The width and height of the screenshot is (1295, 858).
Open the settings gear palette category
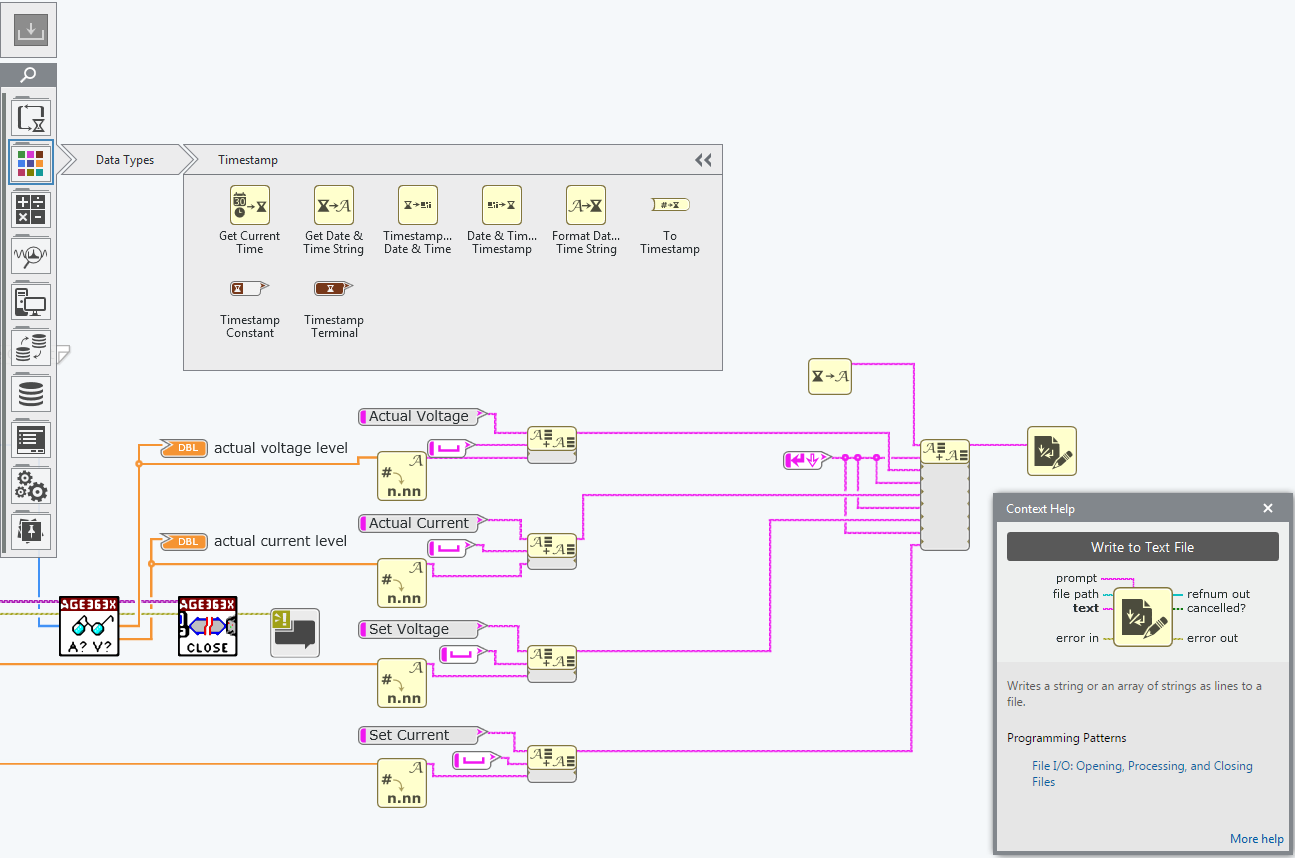click(x=30, y=486)
